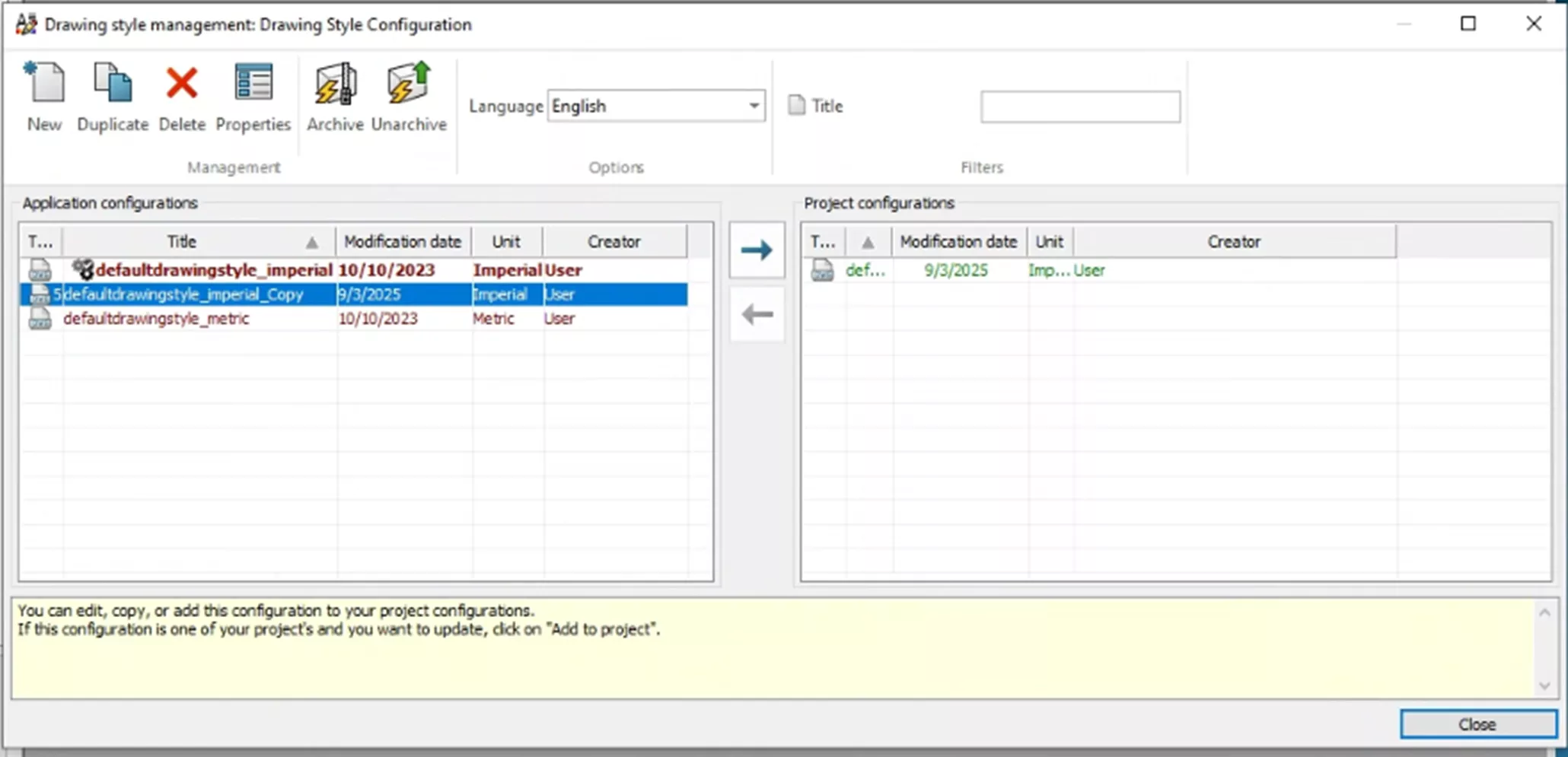The image size is (1568, 757).
Task: Select defaultdrawingstyle_imperial configuration row
Action: [x=213, y=270]
